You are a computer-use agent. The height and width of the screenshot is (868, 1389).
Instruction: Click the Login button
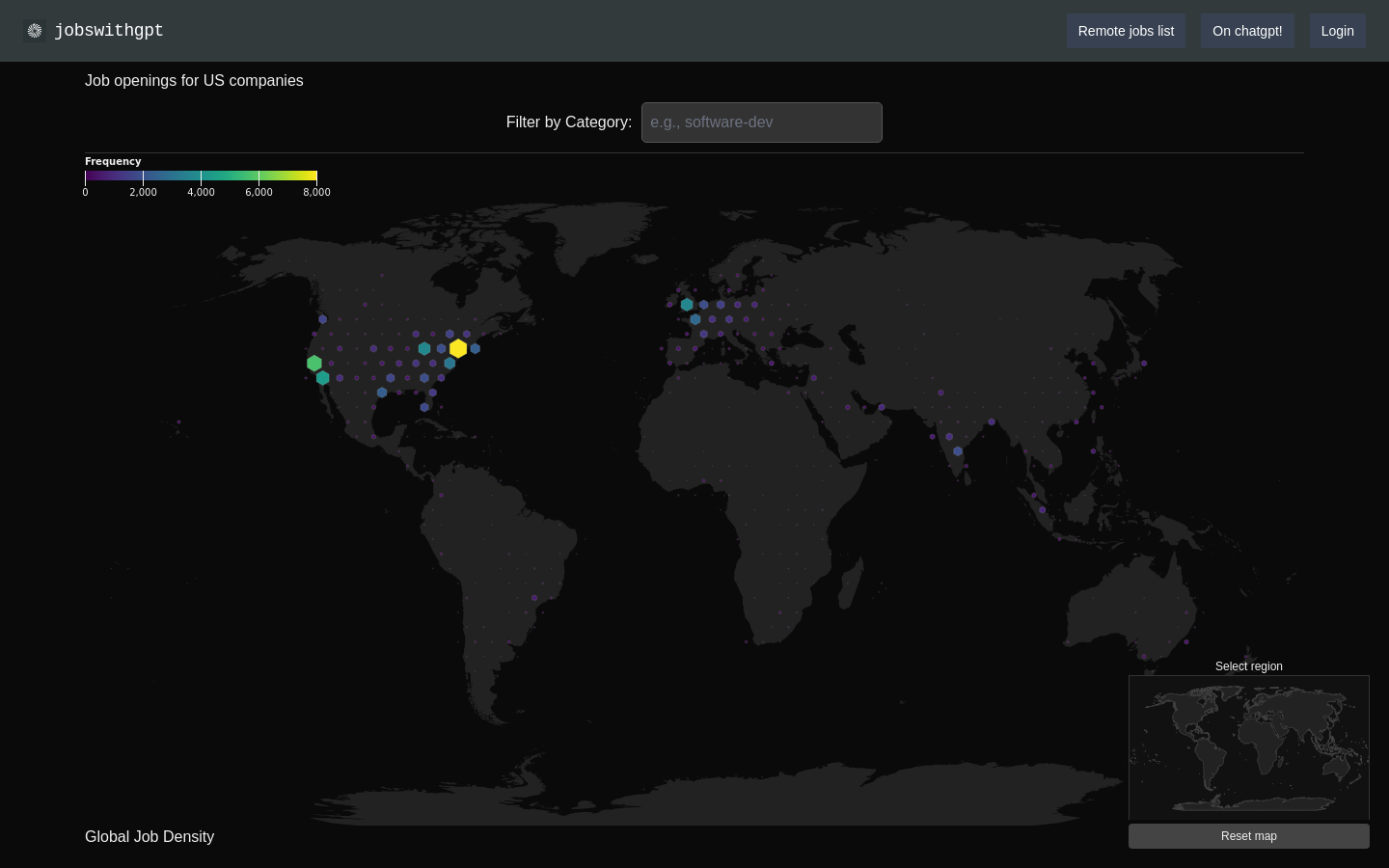point(1337,31)
